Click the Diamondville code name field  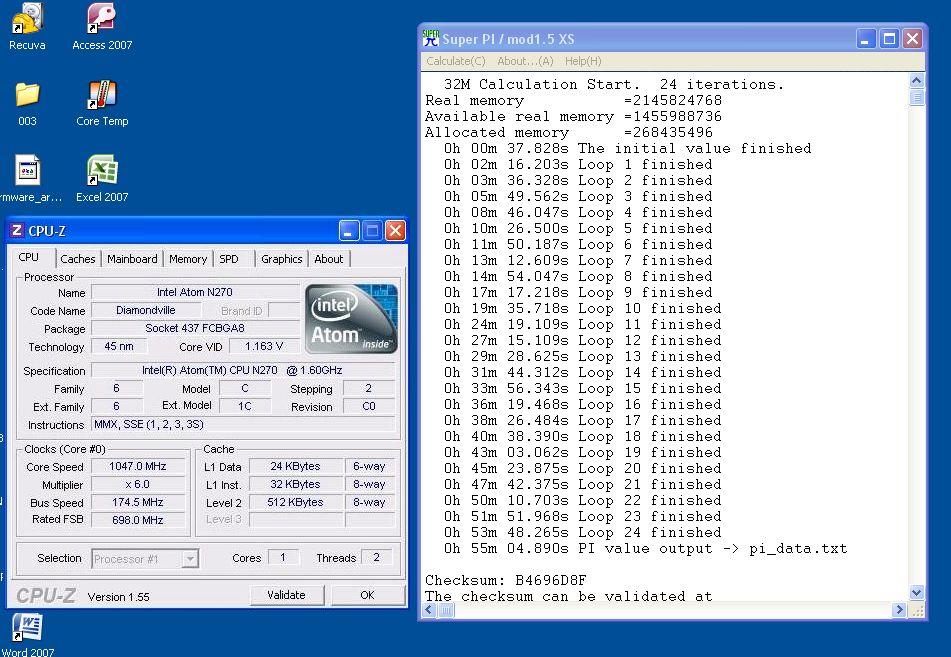click(146, 311)
